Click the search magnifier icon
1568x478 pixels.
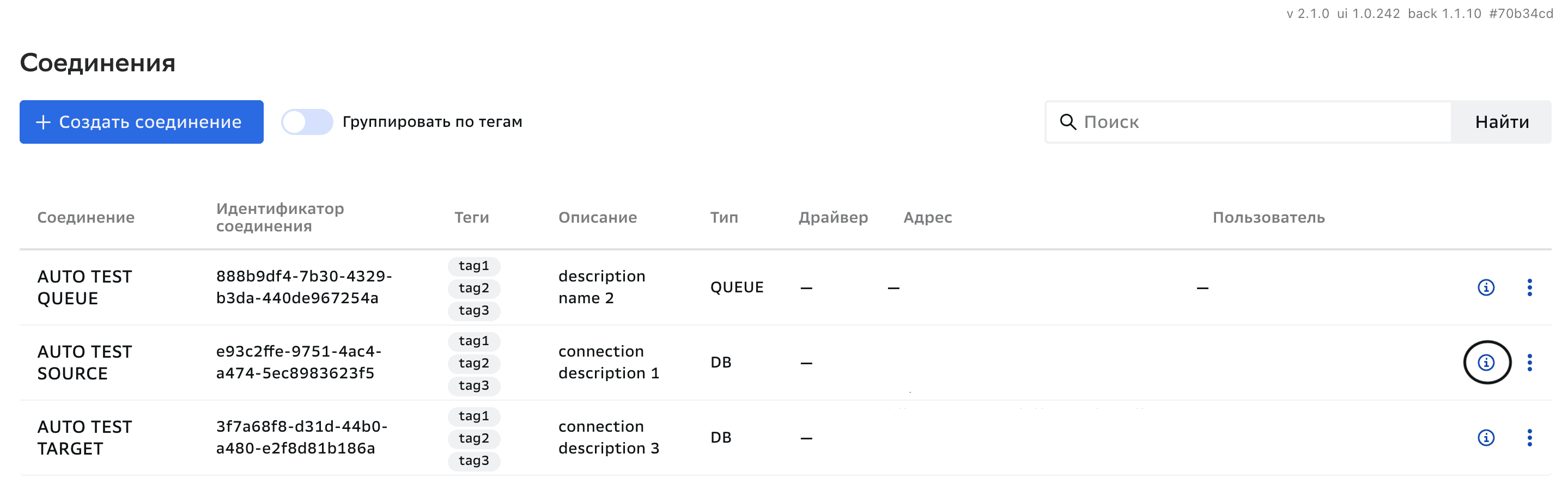click(x=1068, y=121)
